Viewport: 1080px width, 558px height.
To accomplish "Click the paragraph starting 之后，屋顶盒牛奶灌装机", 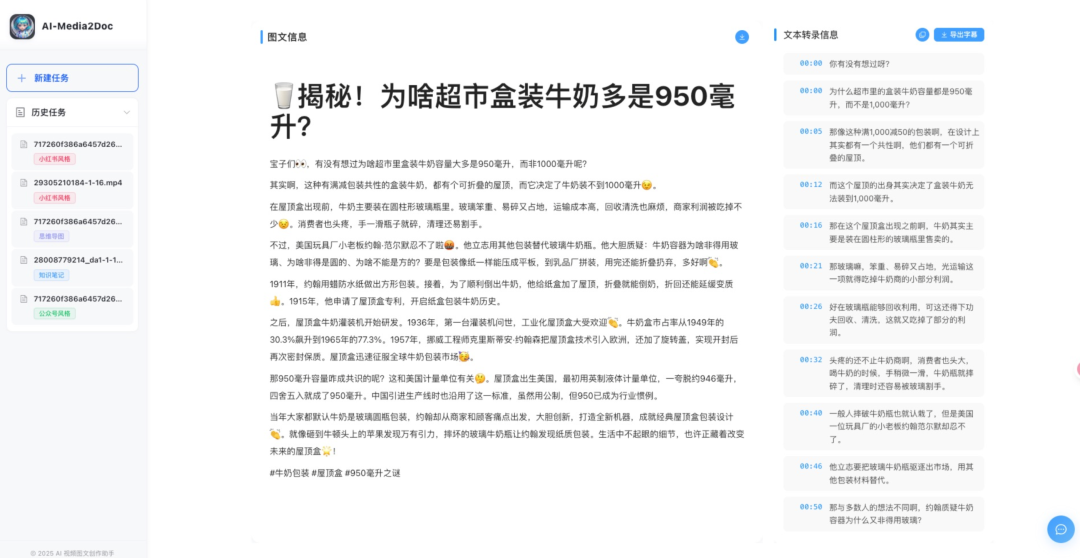I will (x=506, y=340).
